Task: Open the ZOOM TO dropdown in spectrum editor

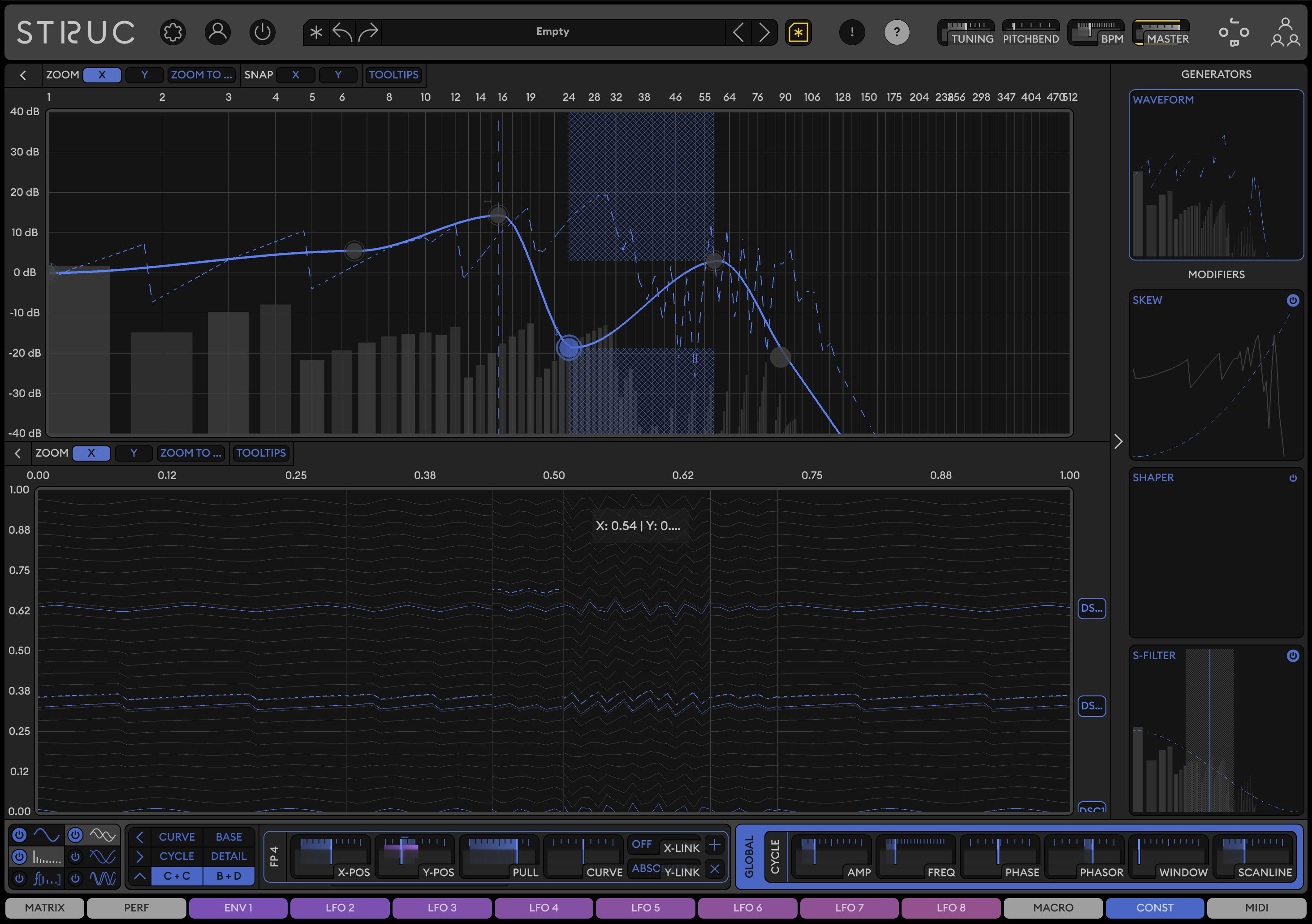Action: 201,75
